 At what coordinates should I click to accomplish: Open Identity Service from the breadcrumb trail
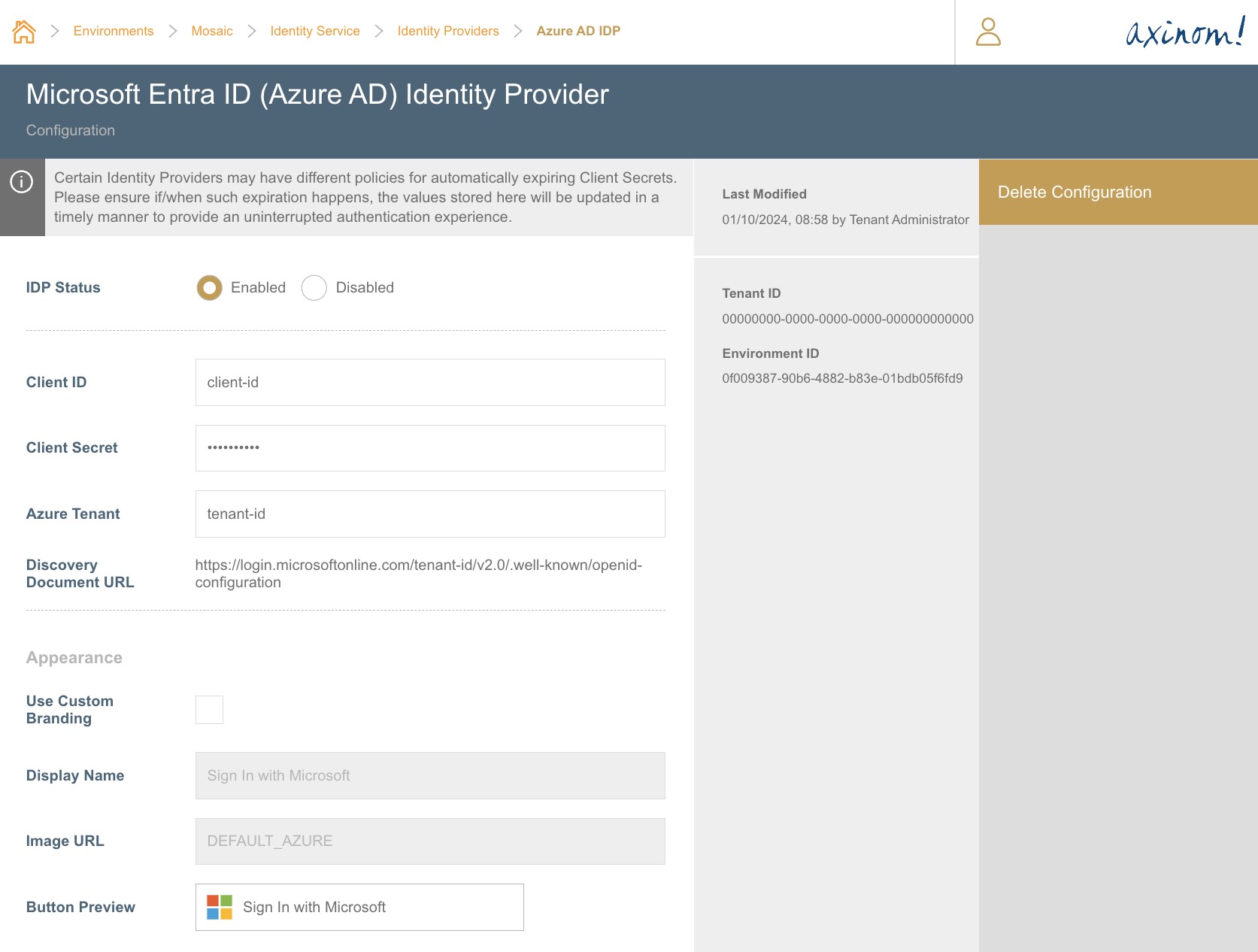pos(314,31)
